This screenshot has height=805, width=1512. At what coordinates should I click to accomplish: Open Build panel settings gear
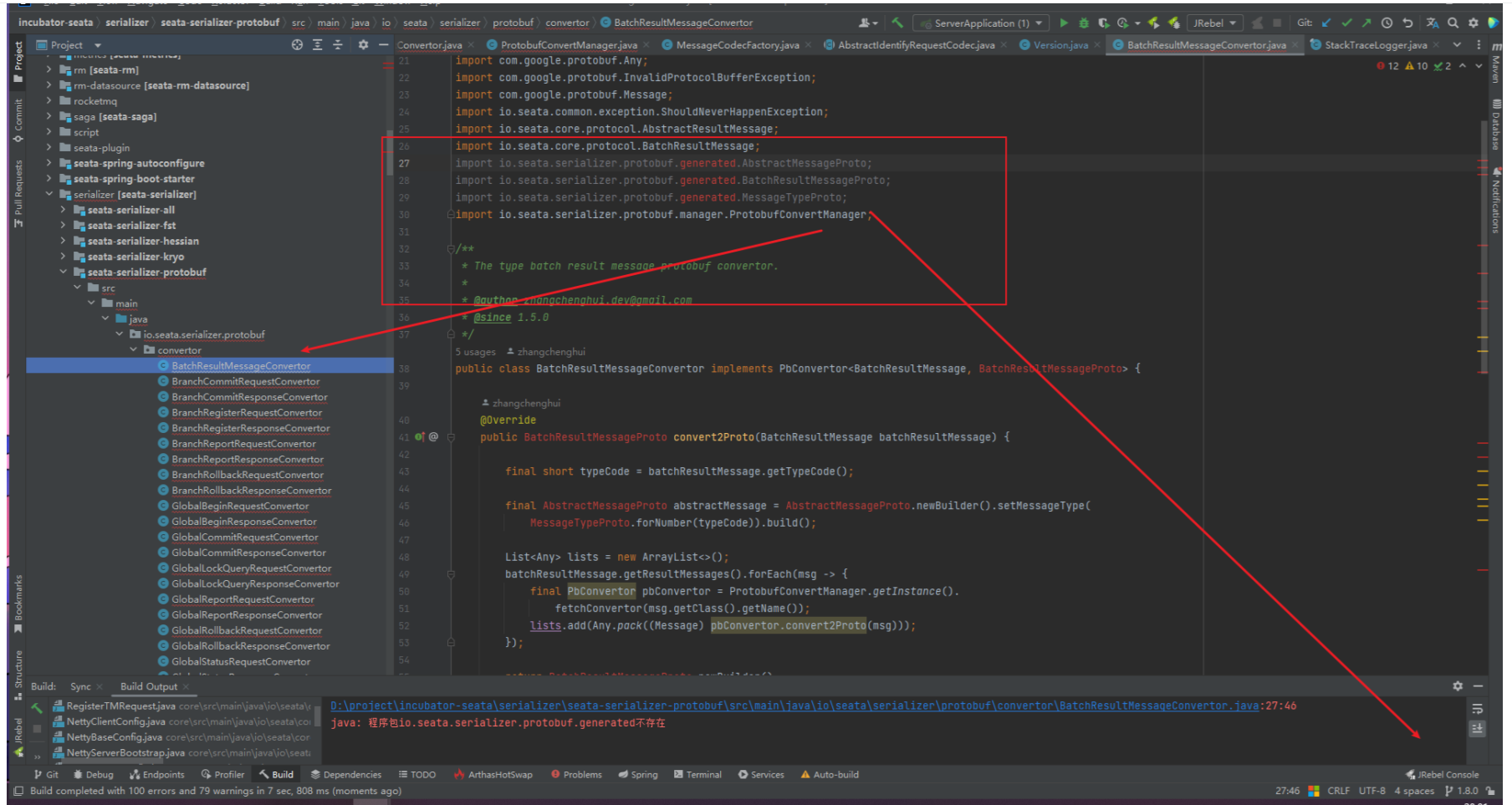[x=1458, y=686]
